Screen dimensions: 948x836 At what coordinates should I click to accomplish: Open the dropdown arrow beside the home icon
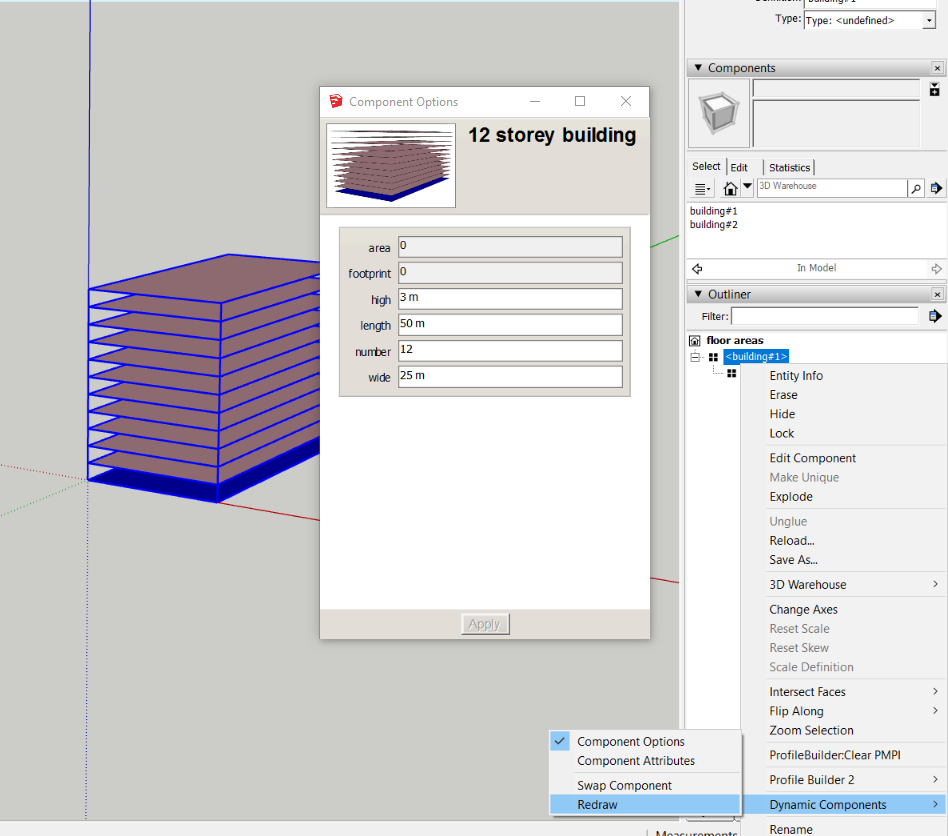point(746,186)
